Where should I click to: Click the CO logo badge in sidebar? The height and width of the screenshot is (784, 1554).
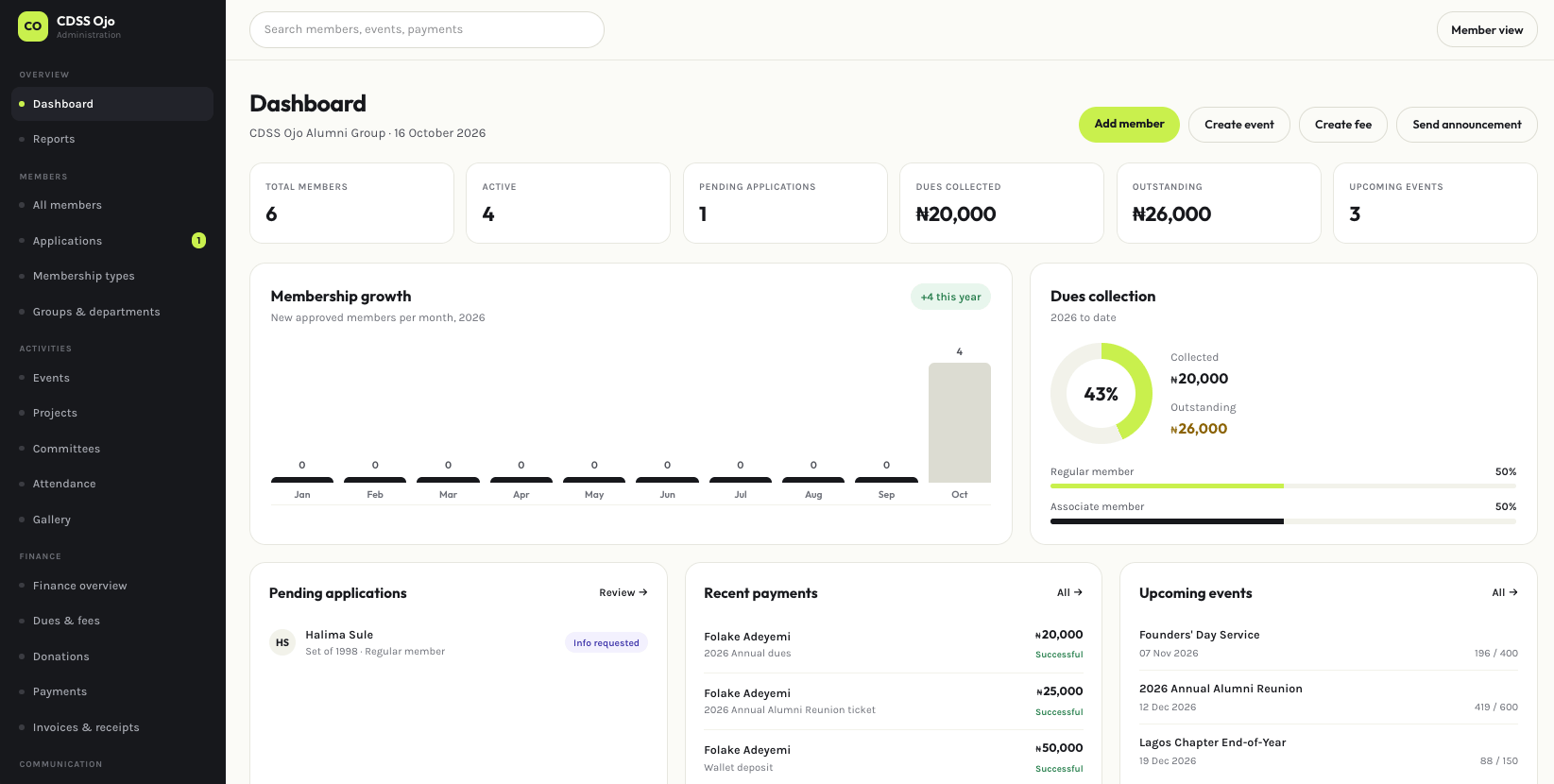pyautogui.click(x=33, y=26)
